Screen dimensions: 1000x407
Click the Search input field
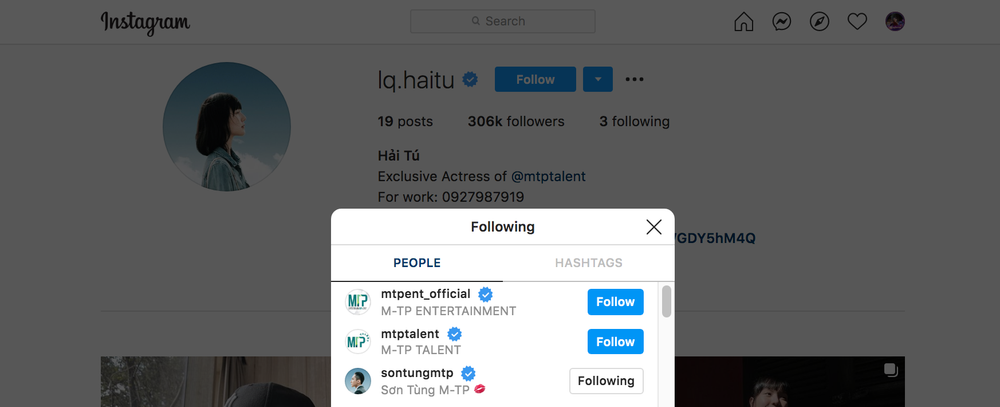(x=503, y=21)
